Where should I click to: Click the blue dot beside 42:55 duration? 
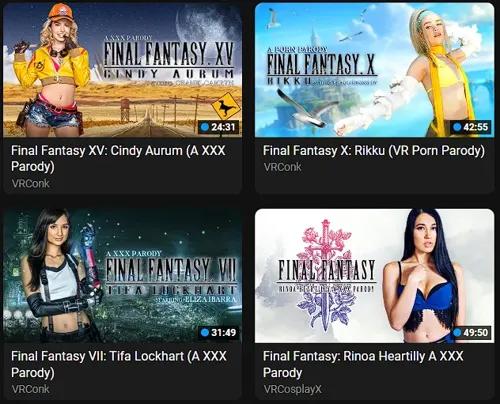point(457,127)
